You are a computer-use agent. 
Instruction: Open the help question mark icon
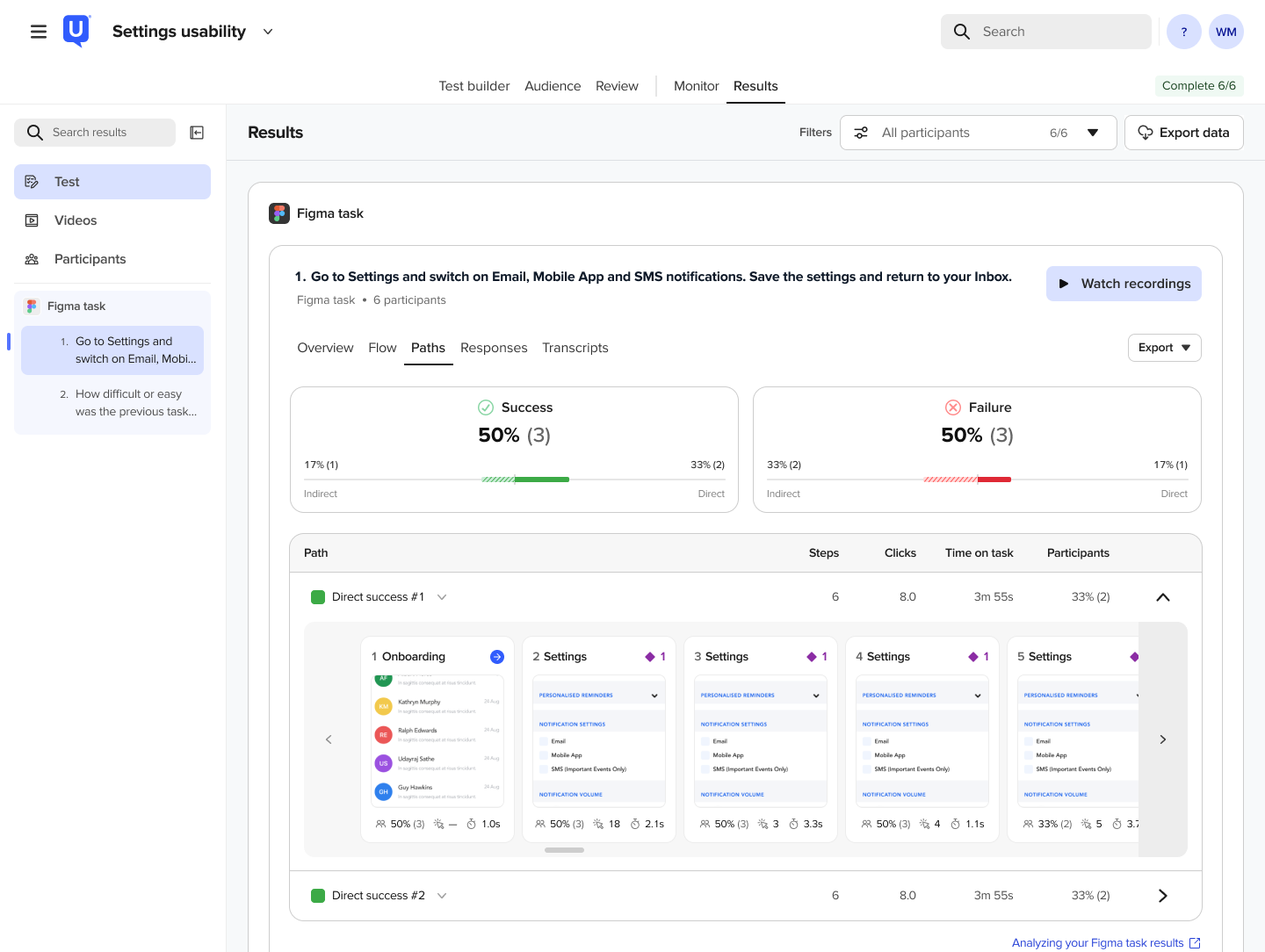(1184, 32)
